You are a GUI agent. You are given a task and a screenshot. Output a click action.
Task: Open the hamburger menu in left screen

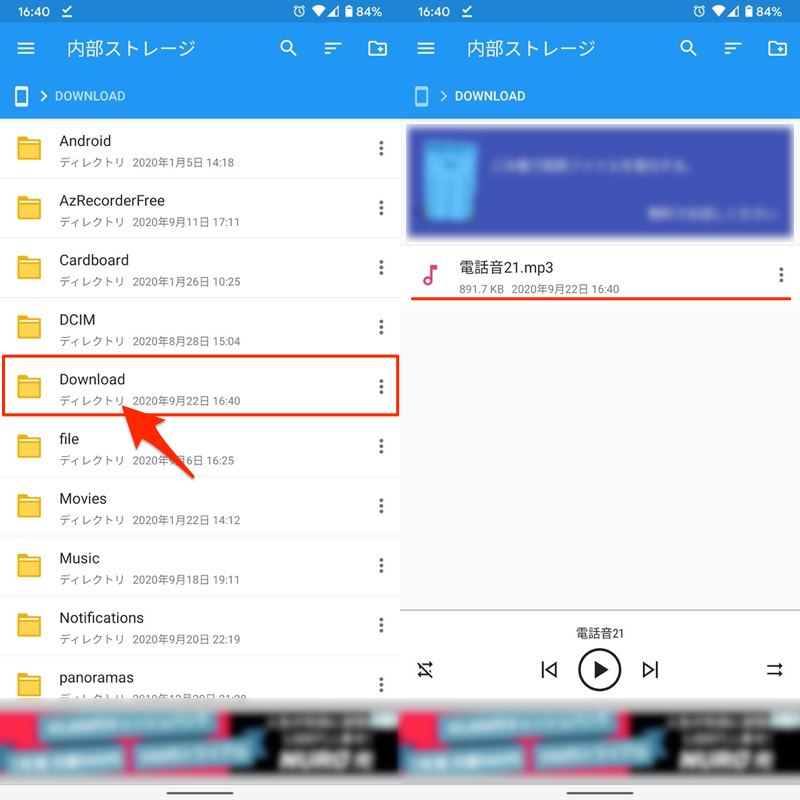pos(26,48)
